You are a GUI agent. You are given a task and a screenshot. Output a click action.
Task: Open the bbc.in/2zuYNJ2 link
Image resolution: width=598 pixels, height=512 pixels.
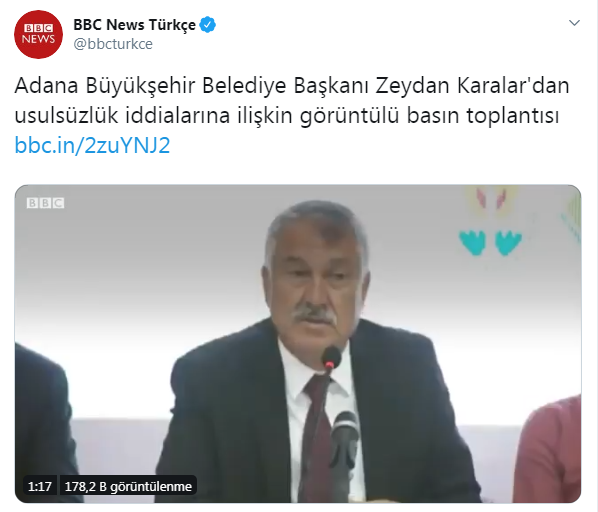tap(92, 145)
